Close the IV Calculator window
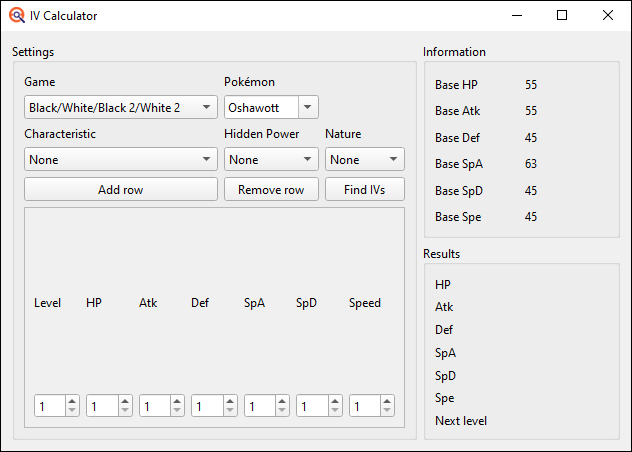 (608, 15)
